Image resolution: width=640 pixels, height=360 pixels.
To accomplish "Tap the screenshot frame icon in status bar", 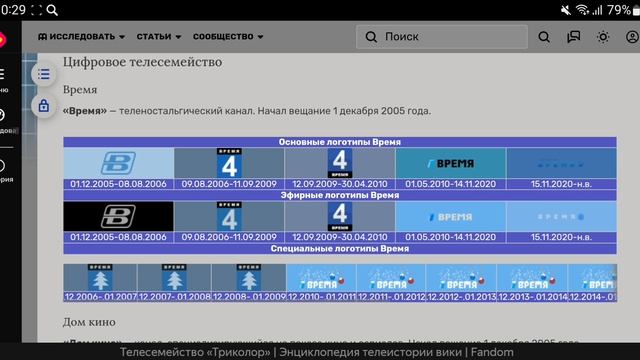I will 36,10.
